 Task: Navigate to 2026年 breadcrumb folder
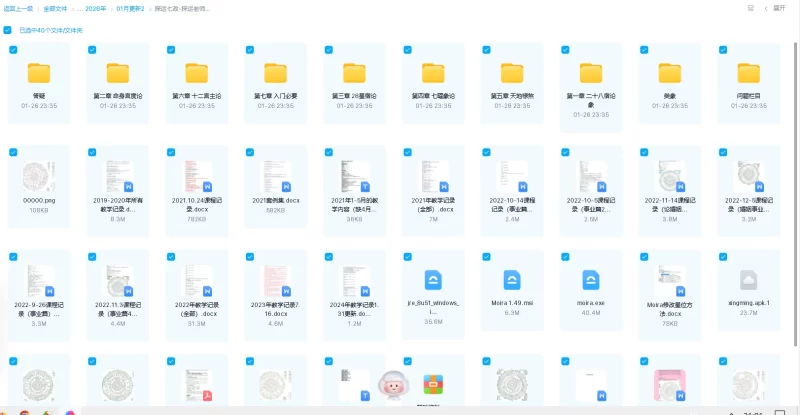tap(96, 7)
